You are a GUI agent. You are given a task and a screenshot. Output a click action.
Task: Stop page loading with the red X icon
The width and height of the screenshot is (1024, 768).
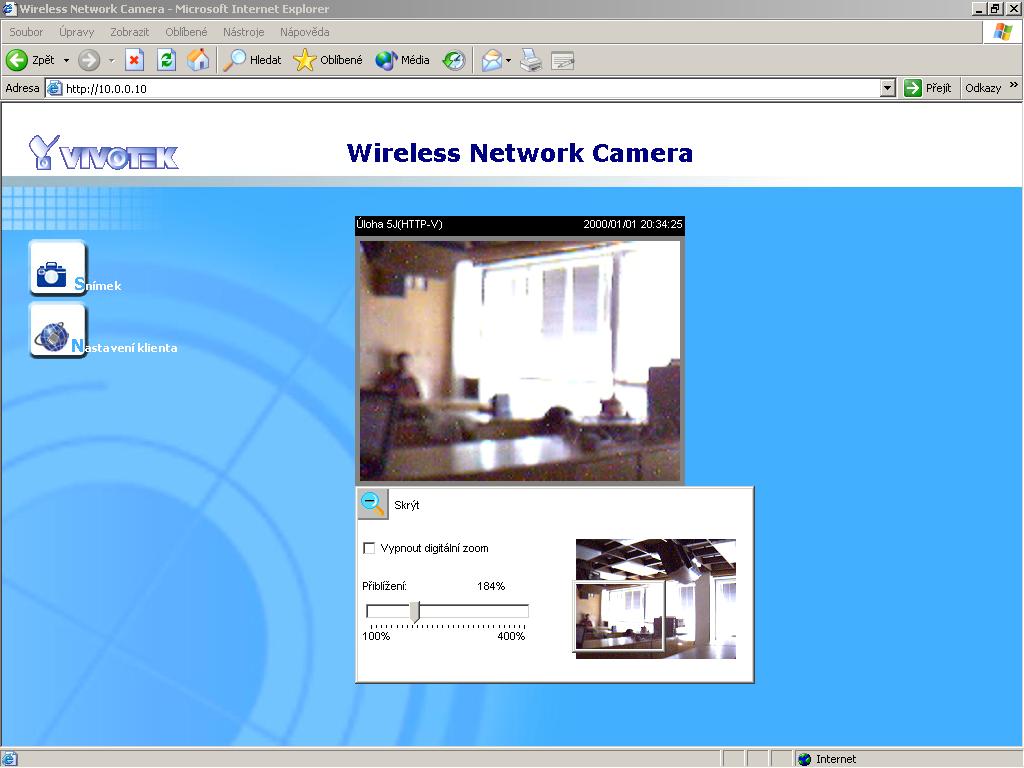134,60
